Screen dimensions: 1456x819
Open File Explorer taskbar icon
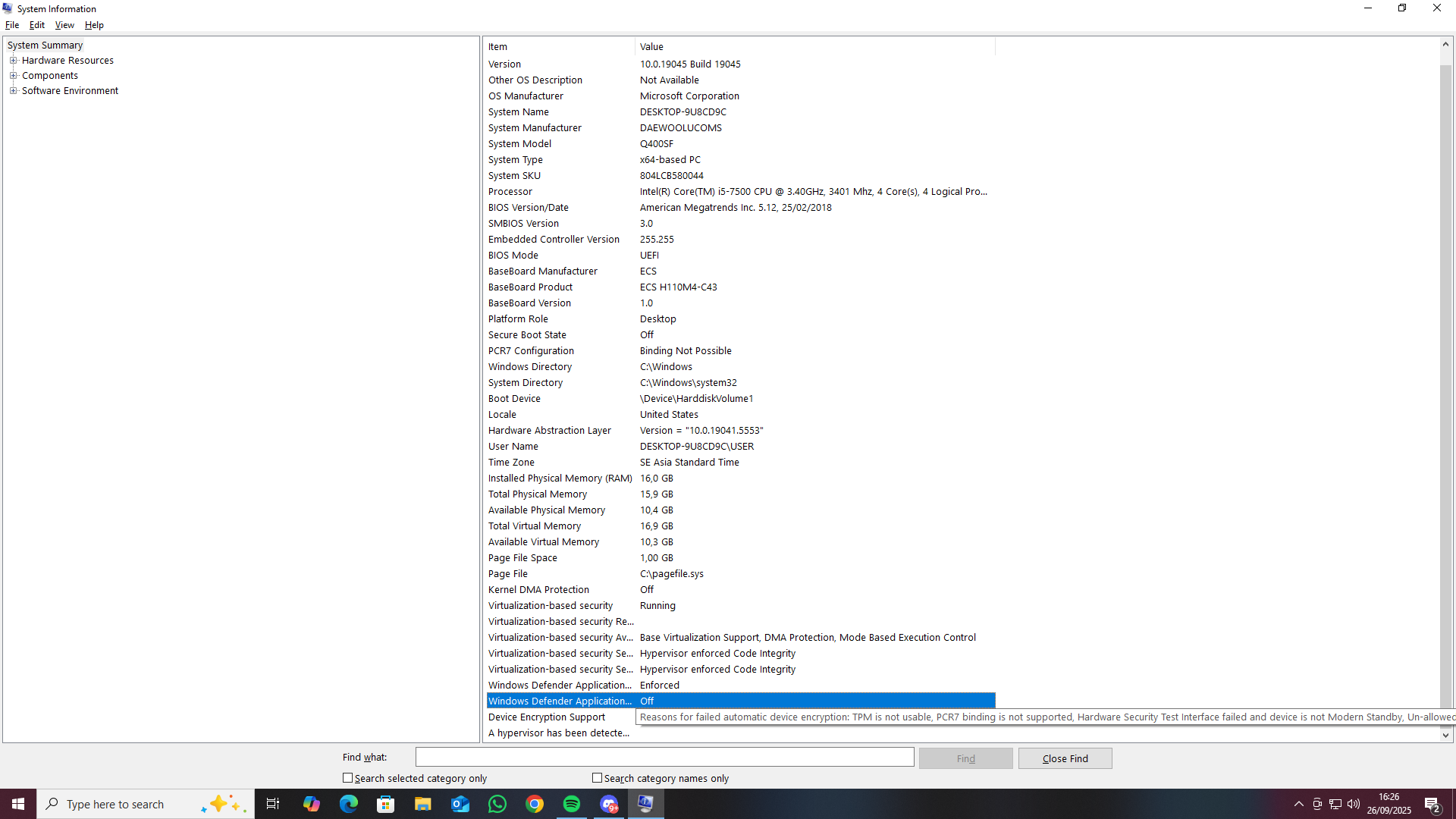[423, 804]
